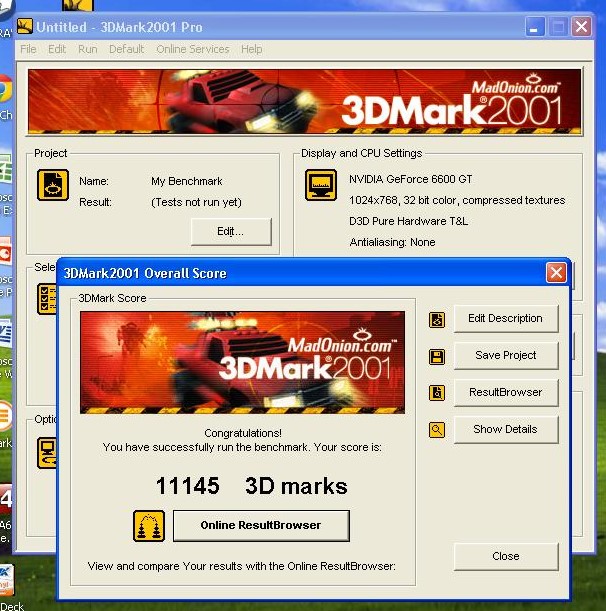Click the Close button in score dialog
606x611 pixels.
click(506, 556)
